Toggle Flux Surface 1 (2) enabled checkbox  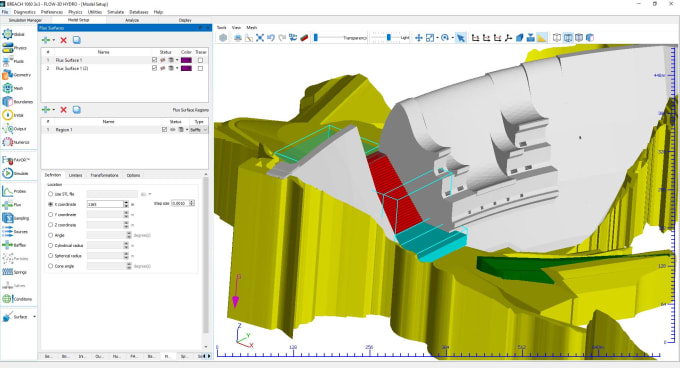154,68
